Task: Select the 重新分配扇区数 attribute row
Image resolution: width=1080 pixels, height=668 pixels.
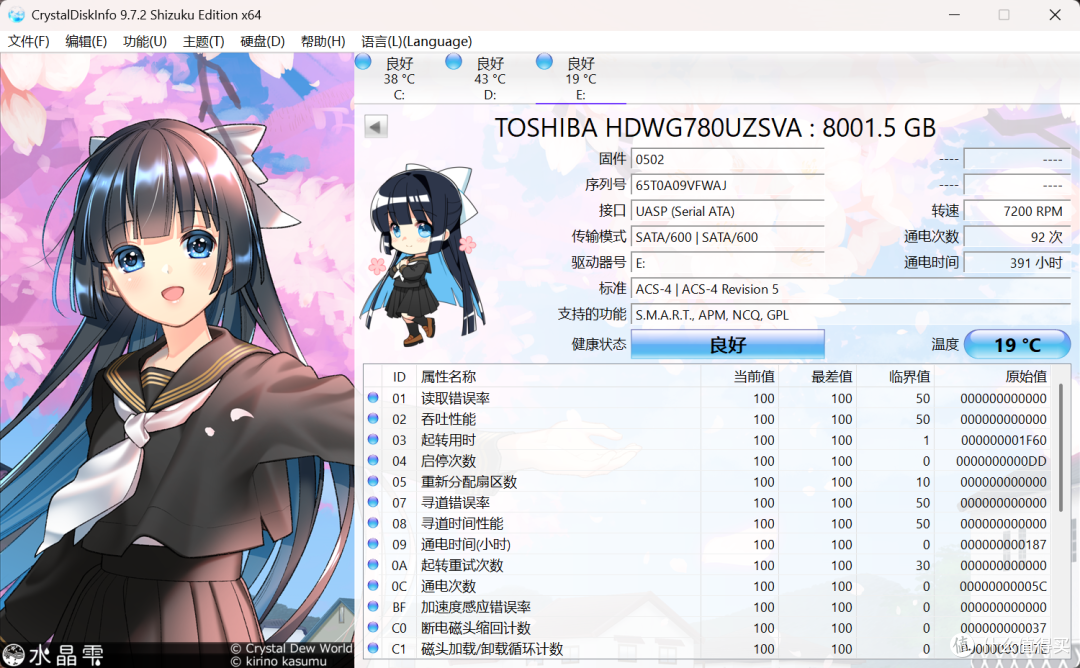Action: point(708,481)
